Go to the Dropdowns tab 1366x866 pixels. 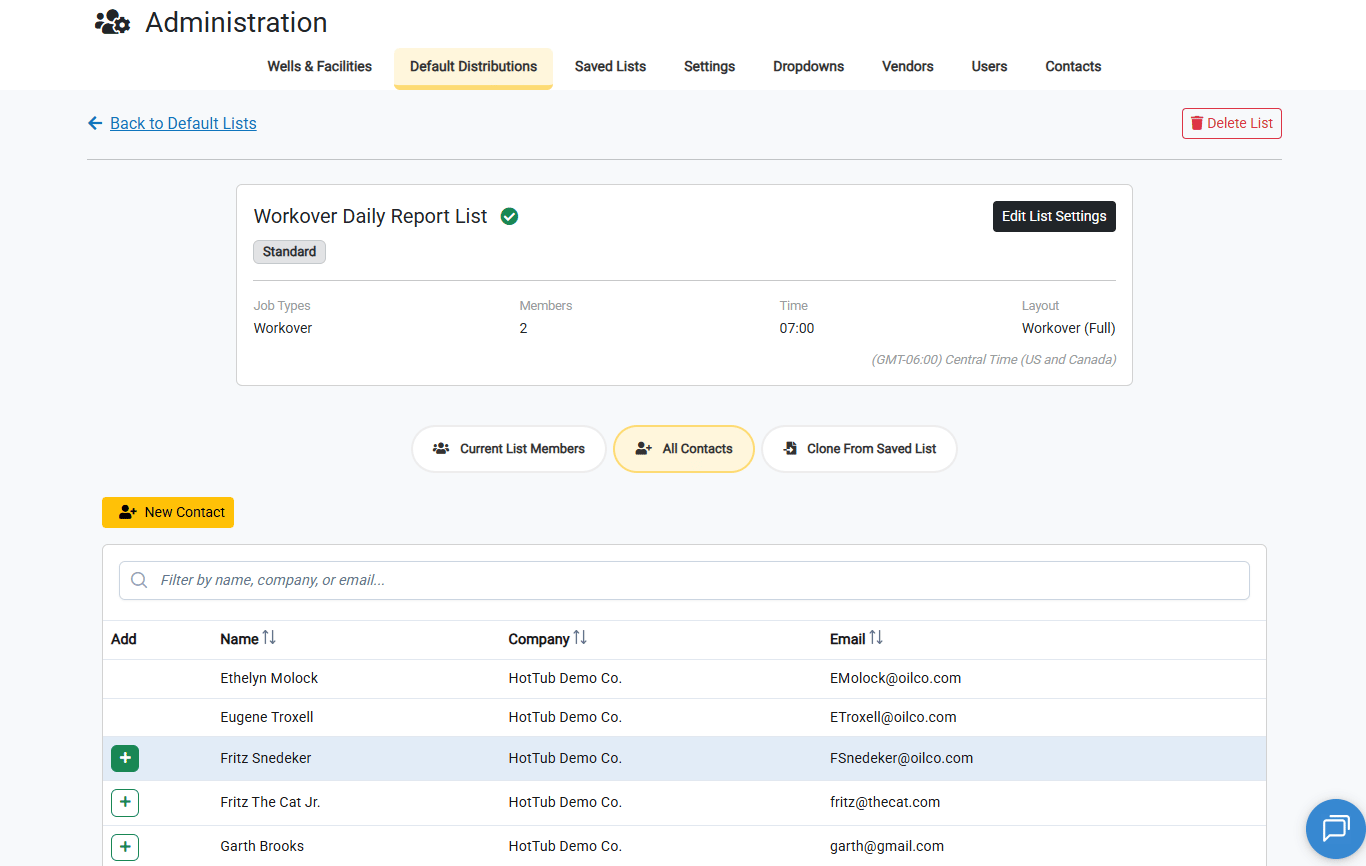(x=808, y=67)
